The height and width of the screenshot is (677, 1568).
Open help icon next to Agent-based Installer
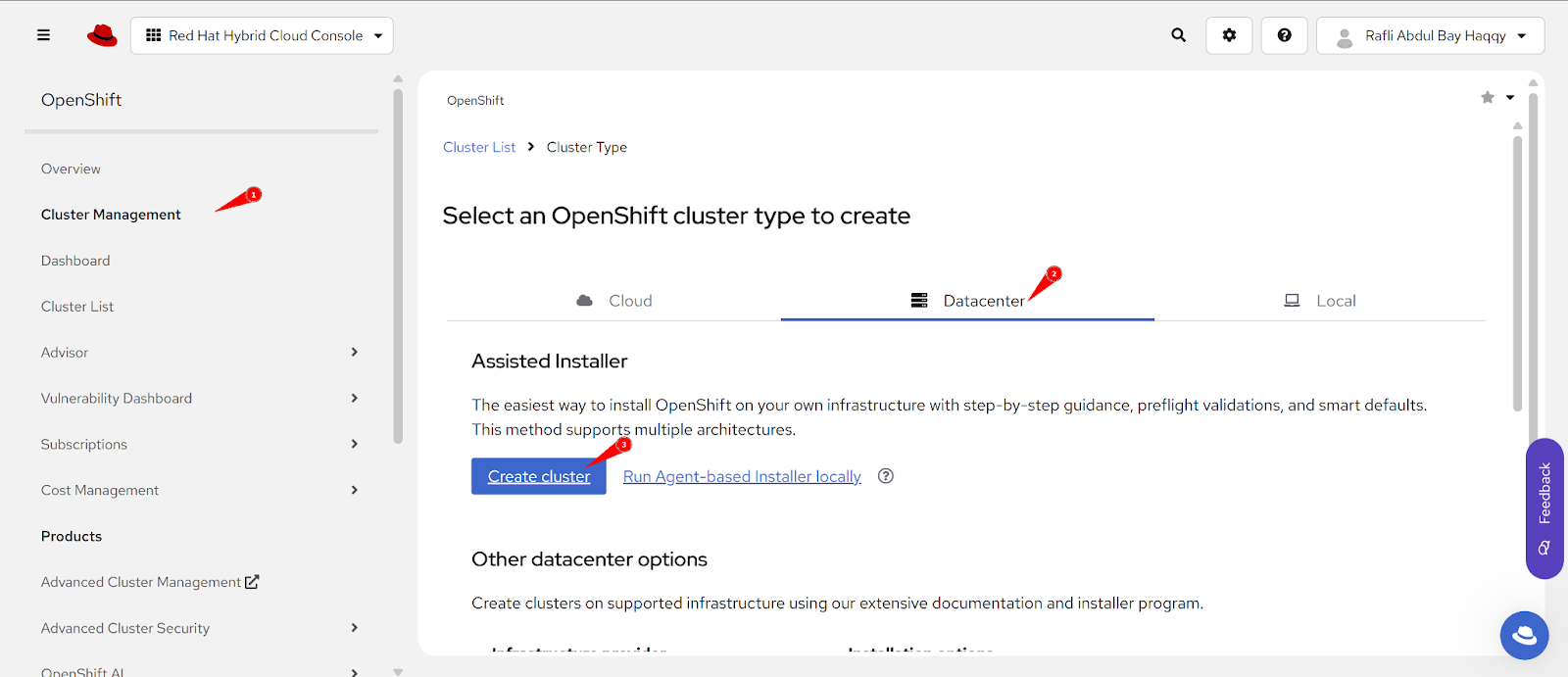click(886, 476)
